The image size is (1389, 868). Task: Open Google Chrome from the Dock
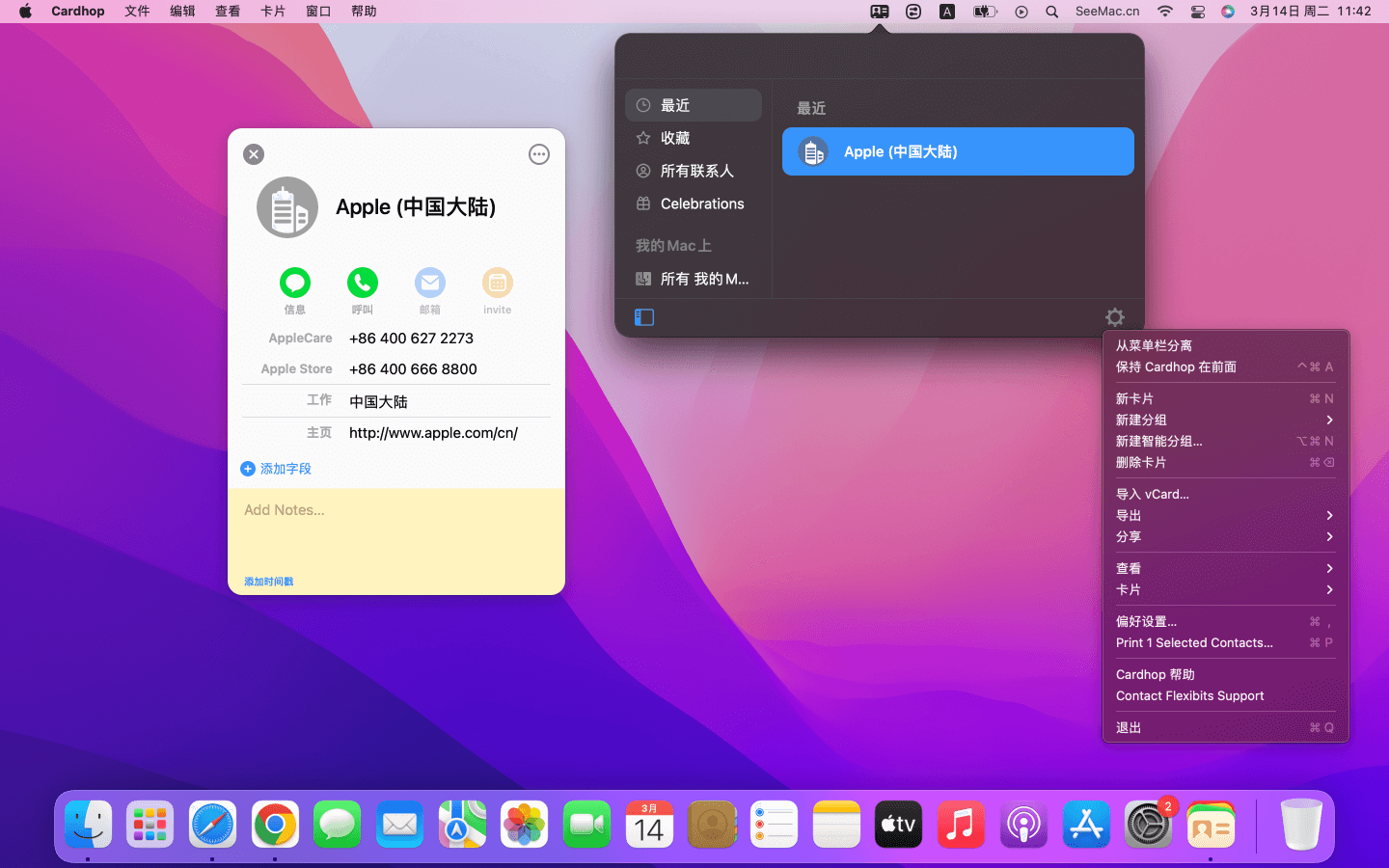[x=275, y=825]
